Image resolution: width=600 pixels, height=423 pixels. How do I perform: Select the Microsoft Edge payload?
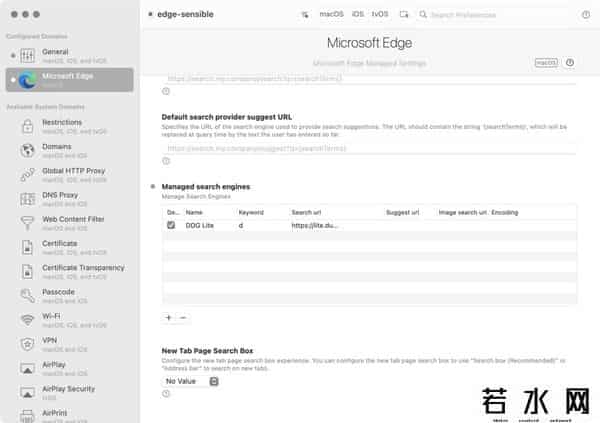click(x=70, y=80)
